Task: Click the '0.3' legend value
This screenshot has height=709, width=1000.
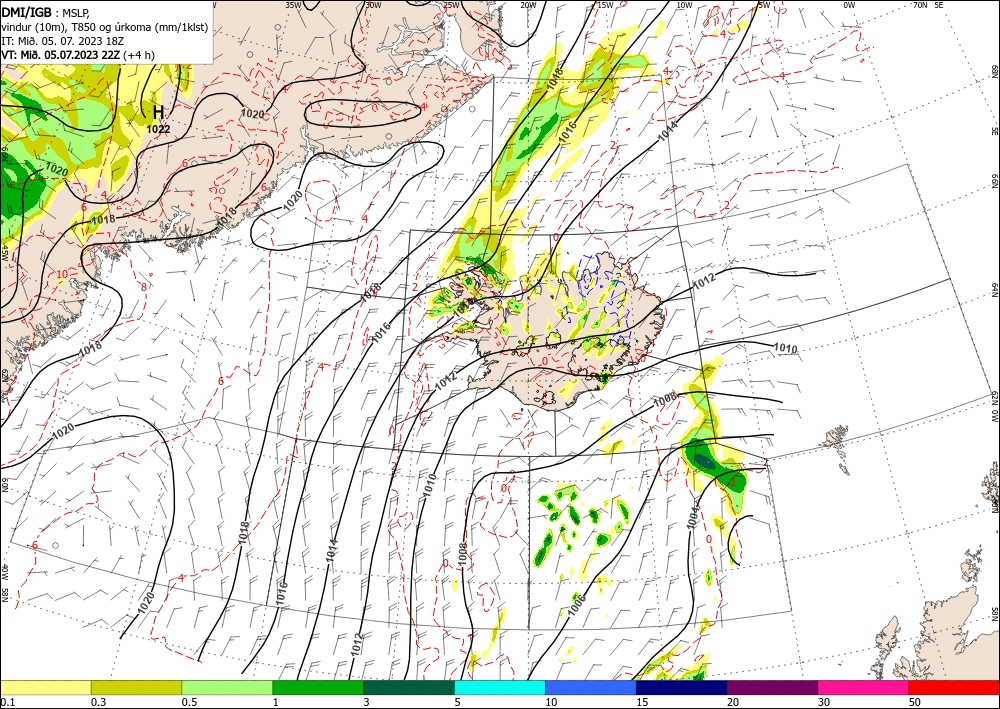Action: [98, 701]
